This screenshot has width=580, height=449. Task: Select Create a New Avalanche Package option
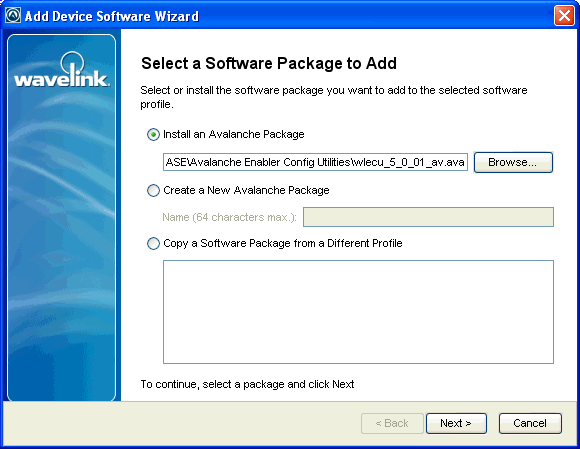click(x=153, y=190)
